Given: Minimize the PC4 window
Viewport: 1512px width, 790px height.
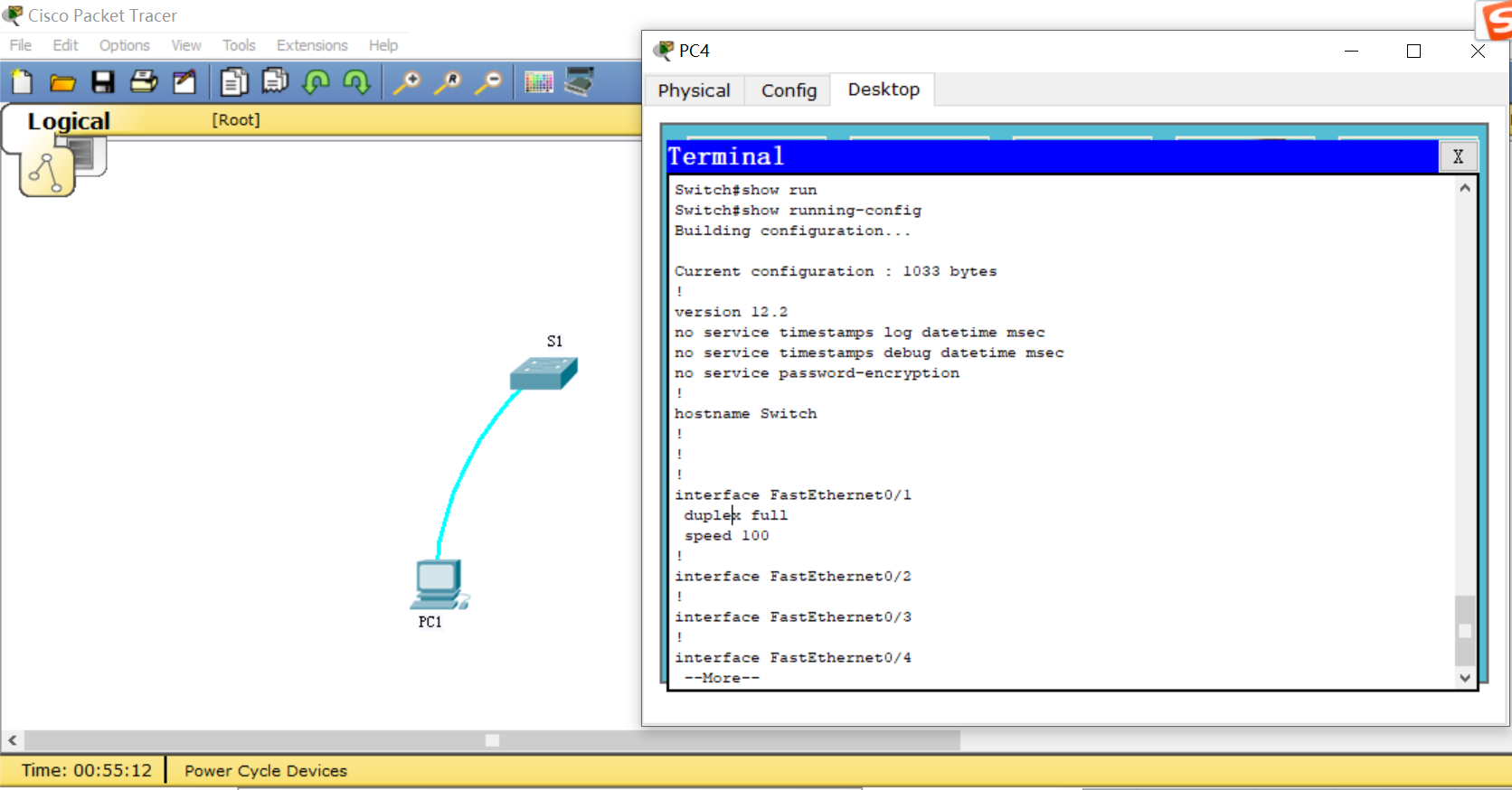Looking at the screenshot, I should 1352,52.
